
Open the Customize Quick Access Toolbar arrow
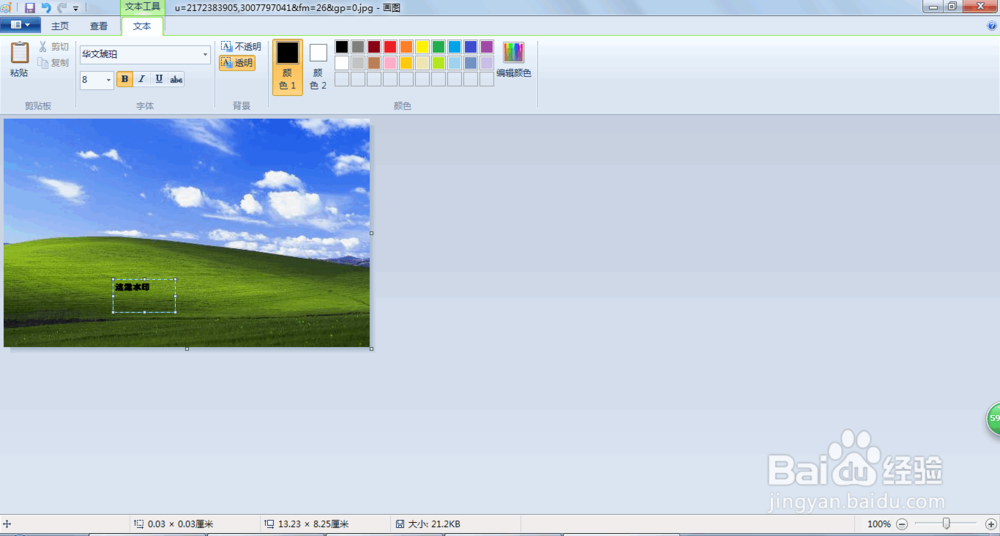[x=76, y=8]
